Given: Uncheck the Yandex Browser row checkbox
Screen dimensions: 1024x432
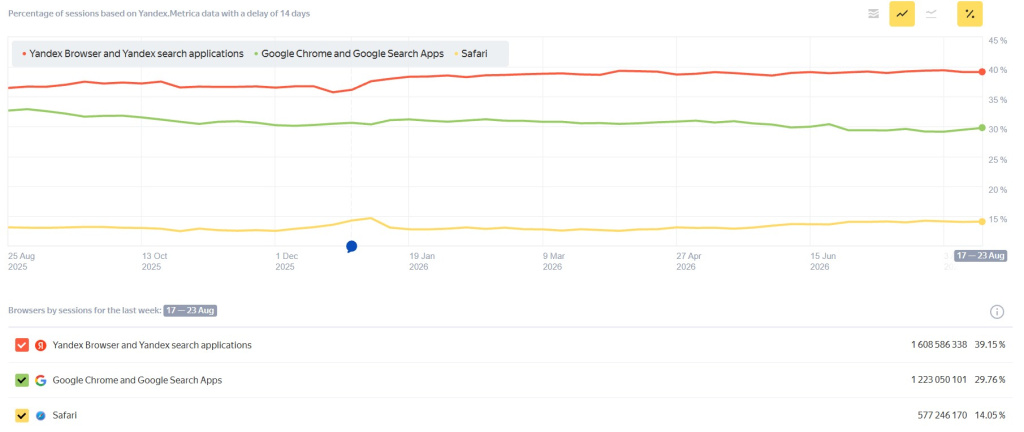Looking at the screenshot, I should [22, 345].
